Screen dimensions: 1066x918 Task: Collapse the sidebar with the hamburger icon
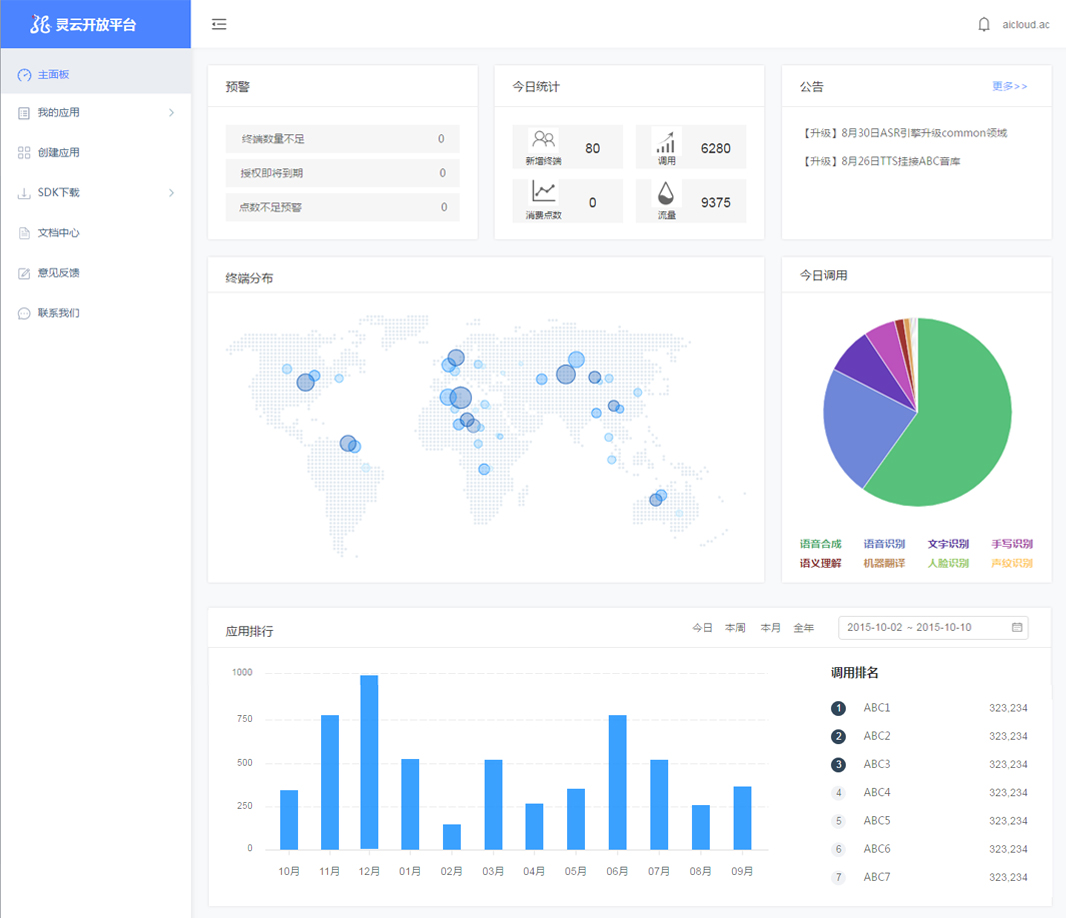pyautogui.click(x=219, y=24)
